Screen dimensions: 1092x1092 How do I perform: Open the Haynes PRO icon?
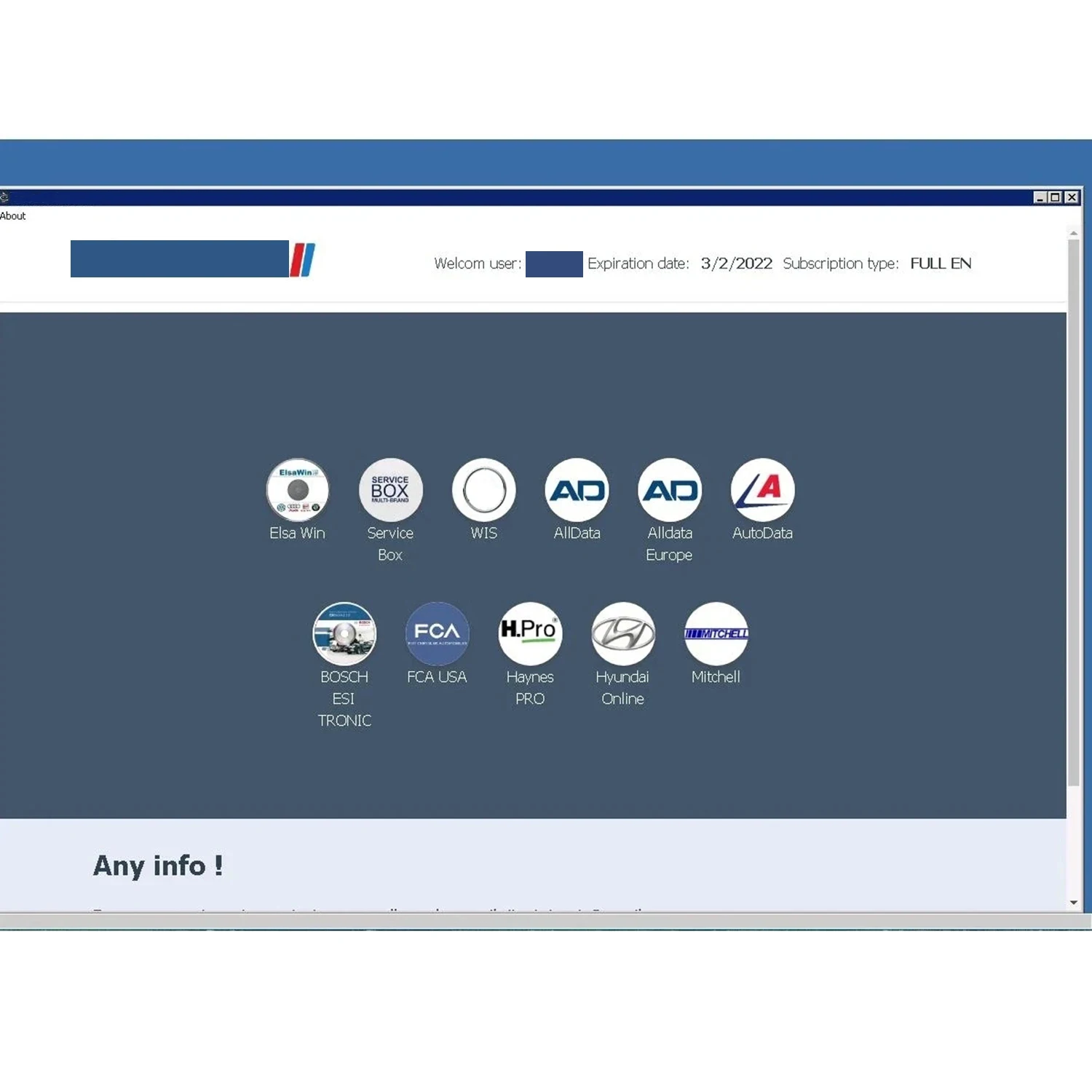point(530,633)
